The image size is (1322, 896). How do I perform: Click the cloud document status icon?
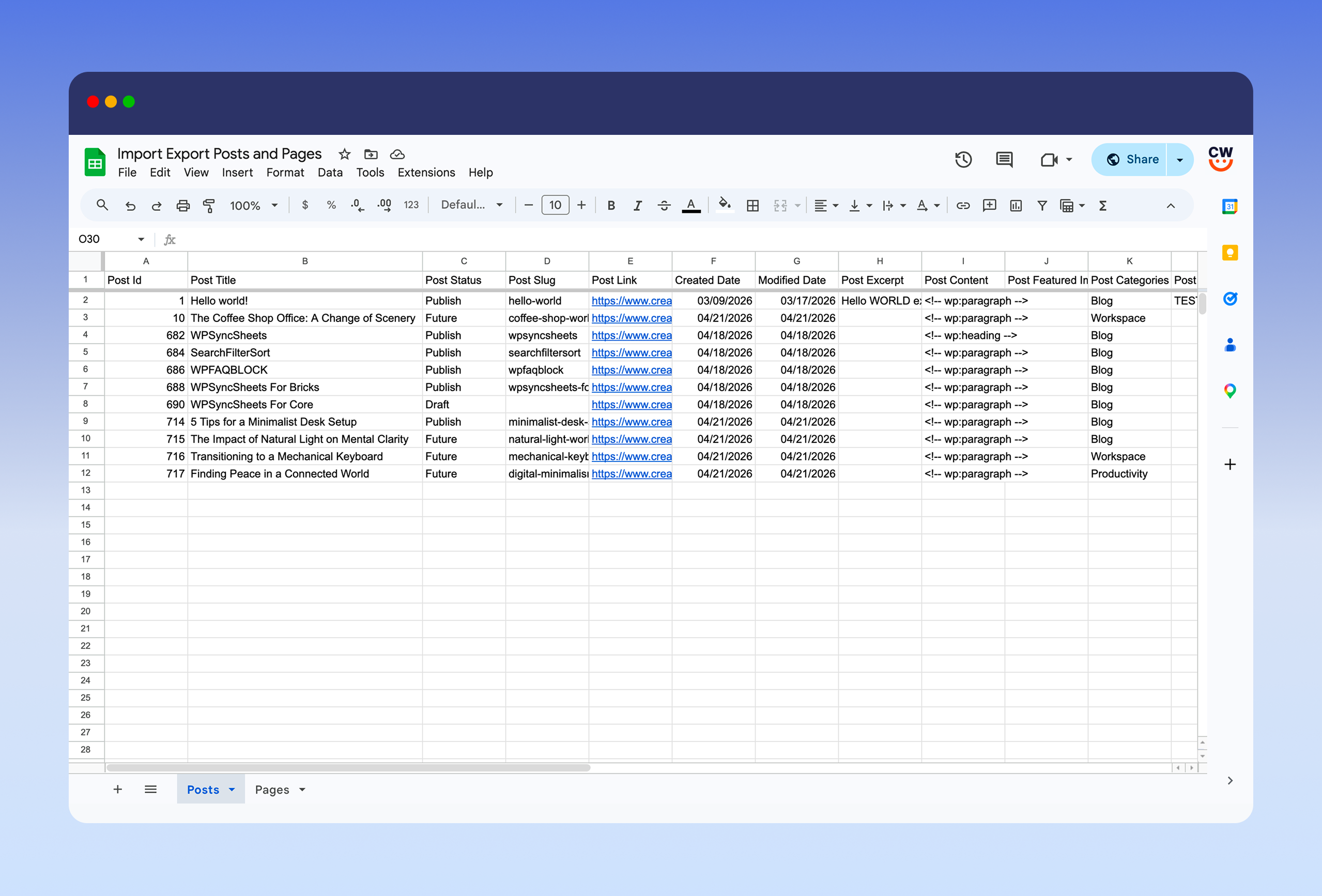click(x=397, y=154)
